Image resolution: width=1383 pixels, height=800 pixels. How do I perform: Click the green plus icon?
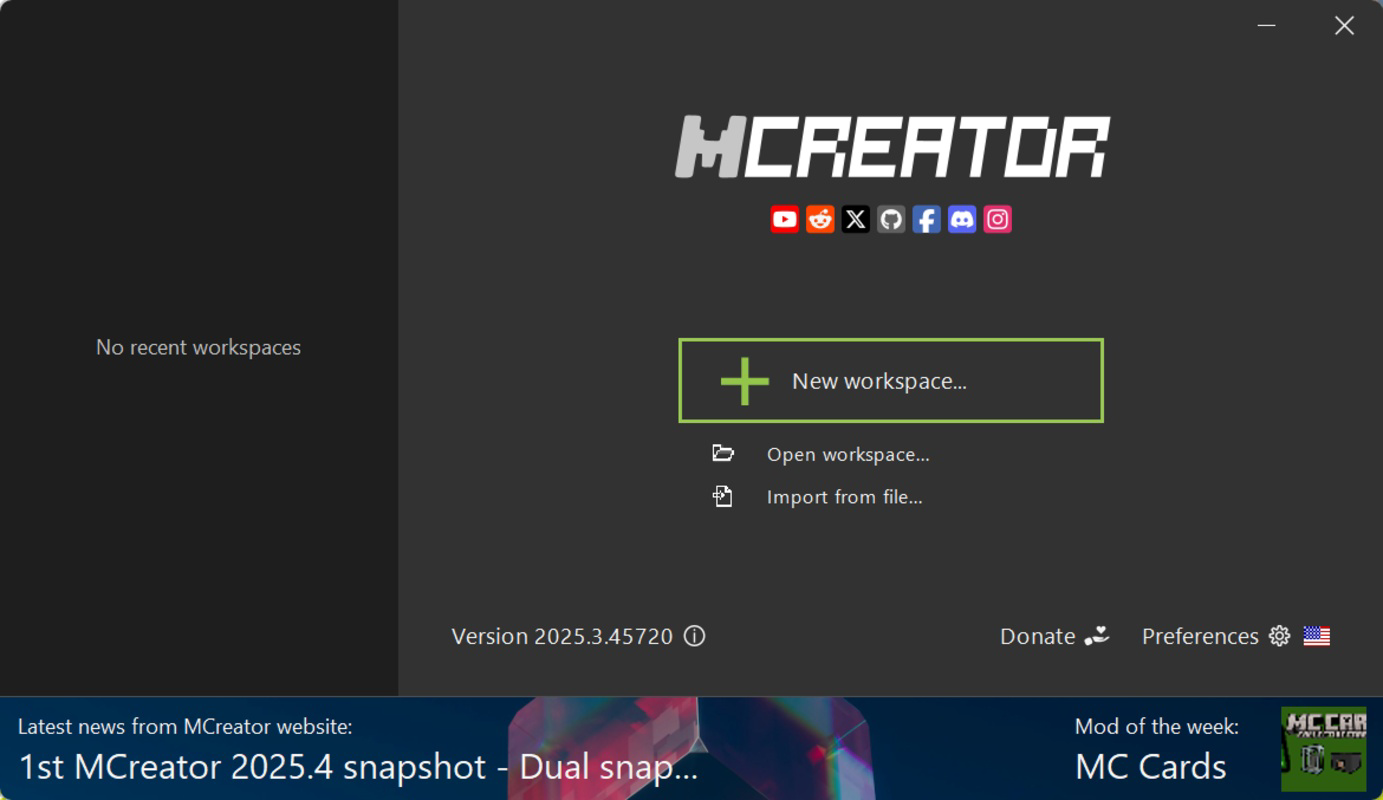click(x=745, y=381)
